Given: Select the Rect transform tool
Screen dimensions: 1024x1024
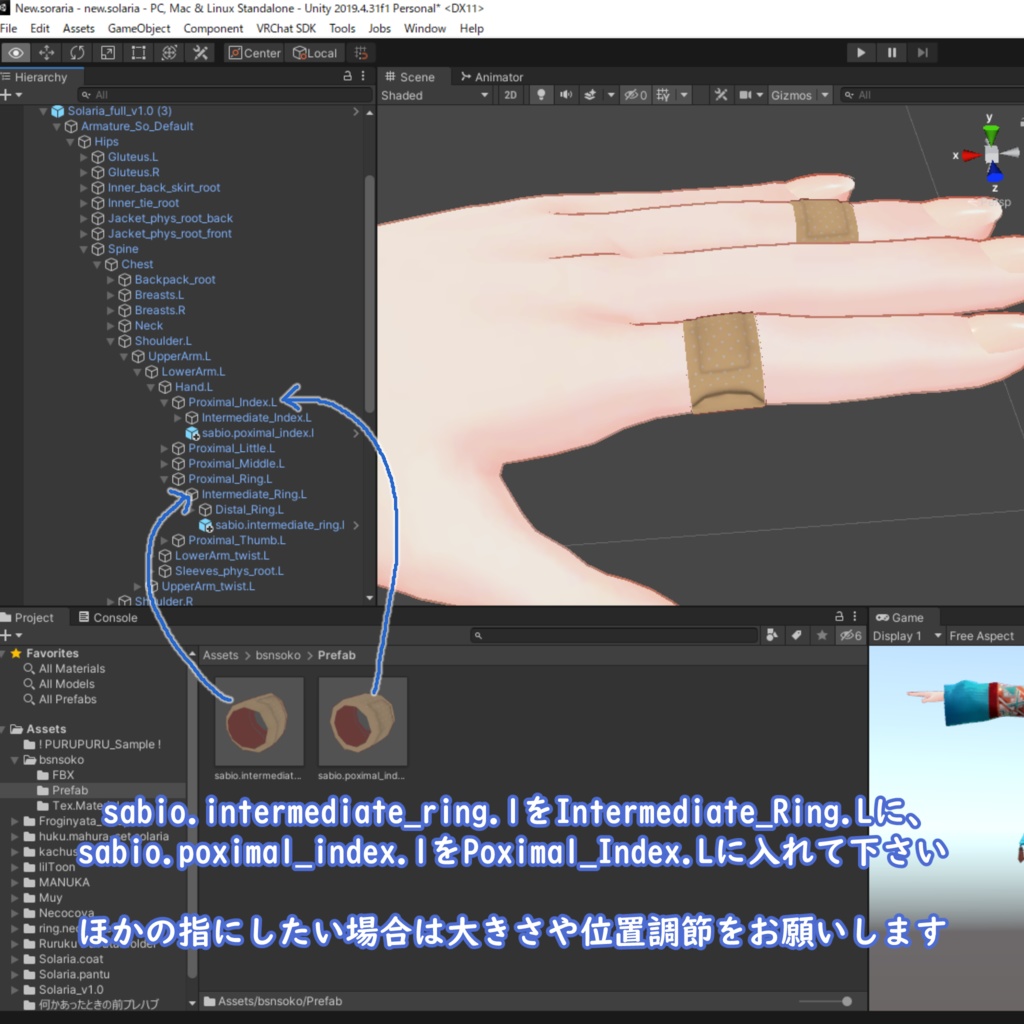Looking at the screenshot, I should (137, 52).
